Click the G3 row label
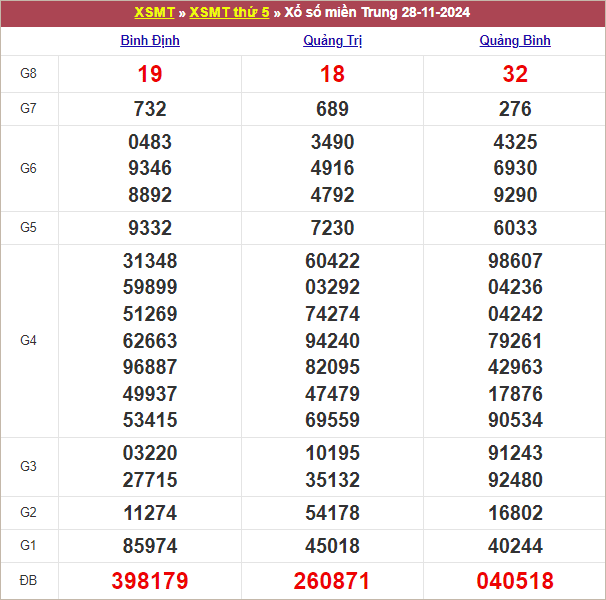 tap(28, 466)
